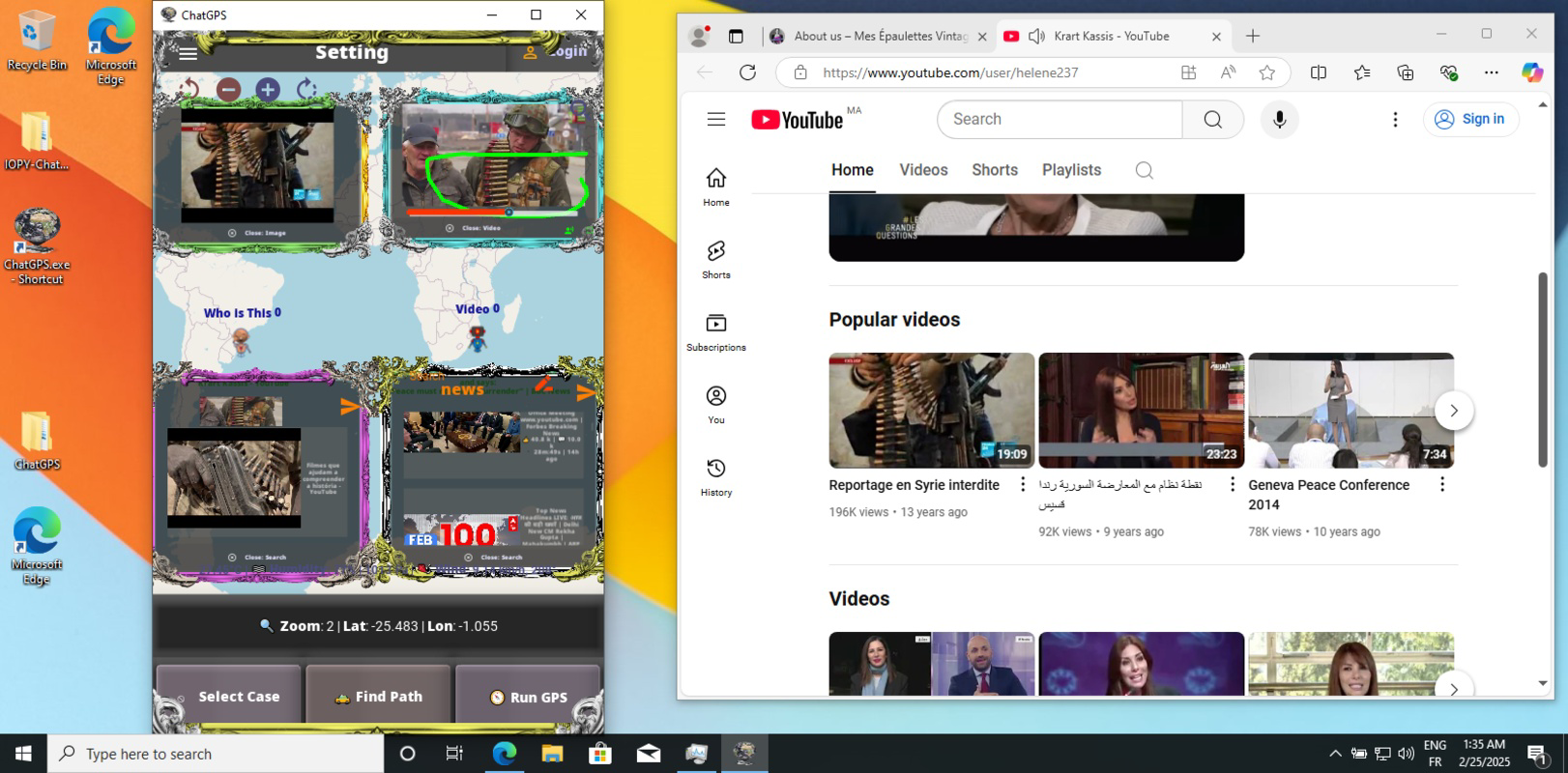
Task: Open Edge Settings and more menu
Action: (x=1492, y=72)
